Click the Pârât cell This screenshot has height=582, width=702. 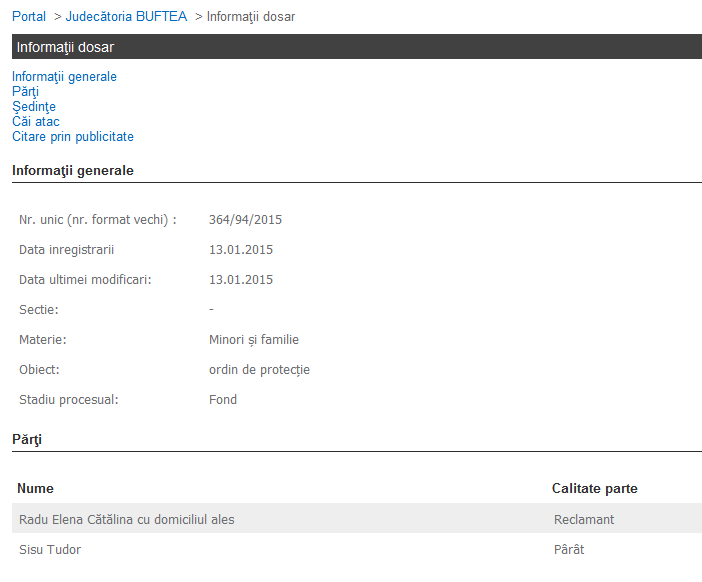569,550
